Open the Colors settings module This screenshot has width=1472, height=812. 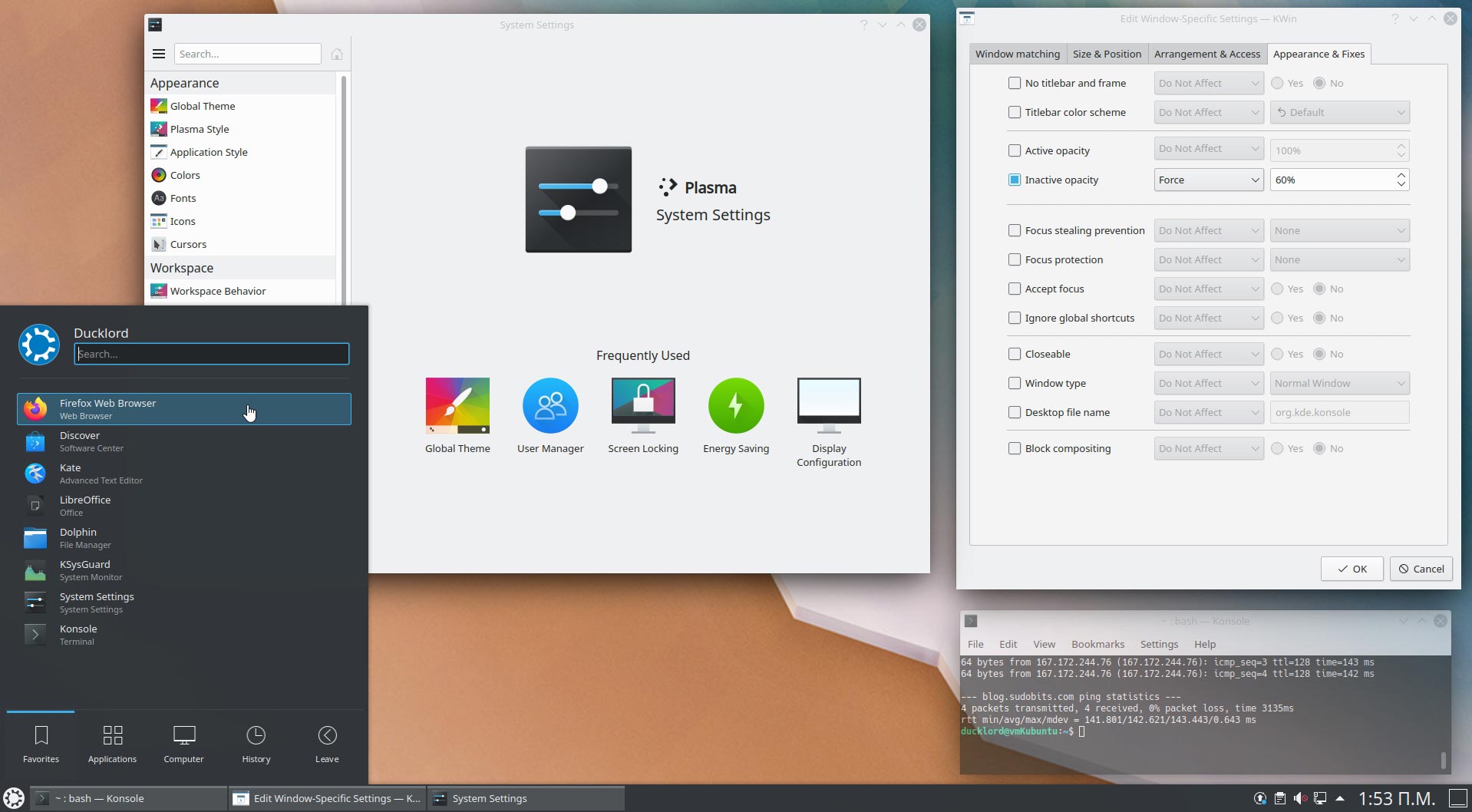coord(185,175)
